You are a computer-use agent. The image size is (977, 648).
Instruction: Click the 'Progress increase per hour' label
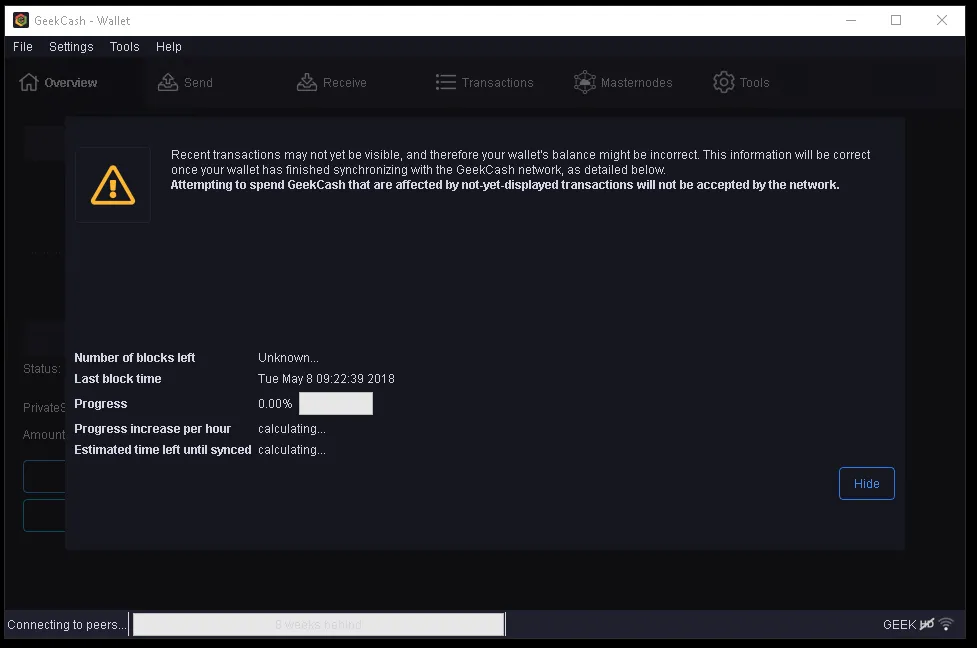pyautogui.click(x=153, y=429)
